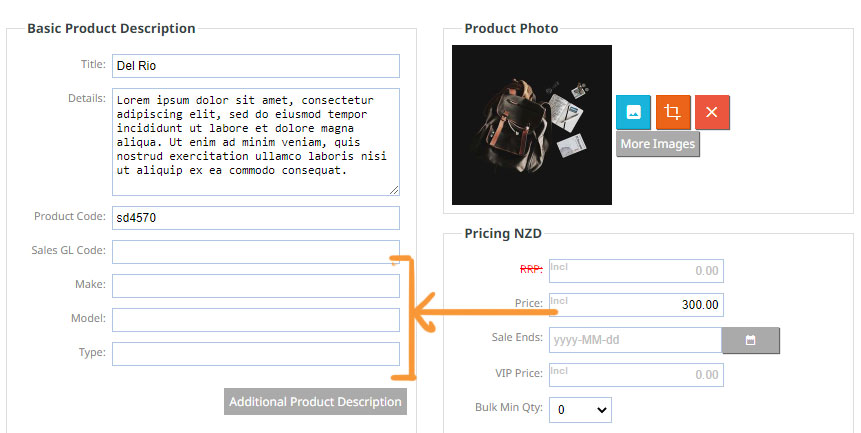Click the Type input field
861x433 pixels.
(256, 354)
